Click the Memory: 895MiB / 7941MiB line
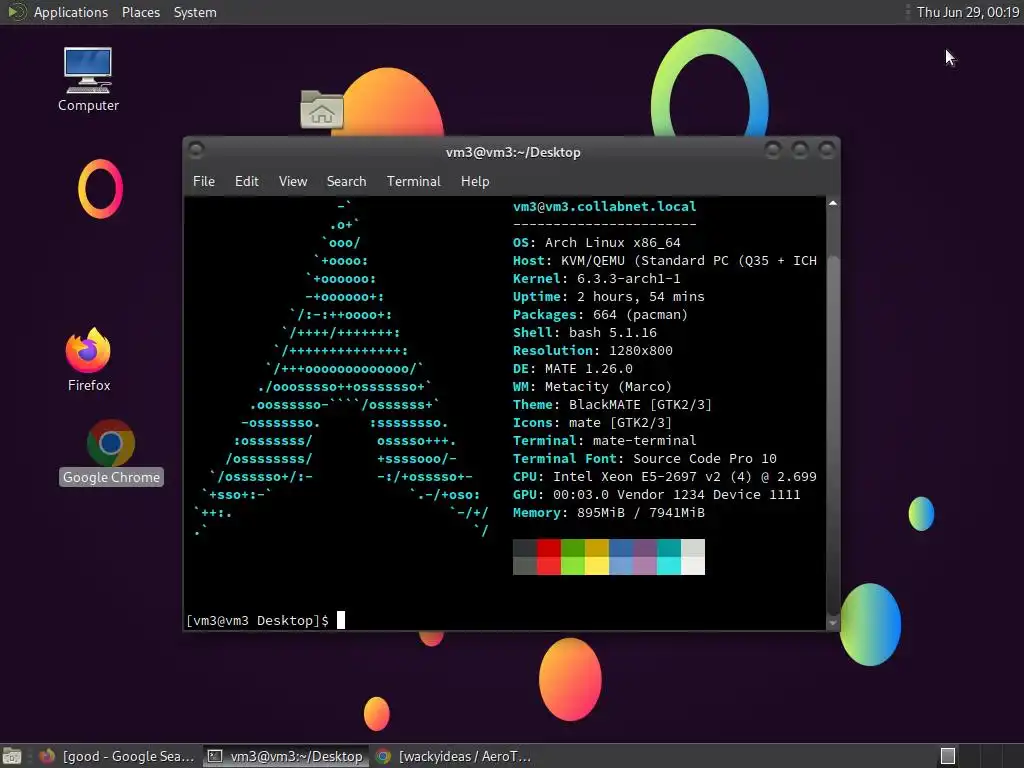The height and width of the screenshot is (768, 1024). [x=609, y=513]
